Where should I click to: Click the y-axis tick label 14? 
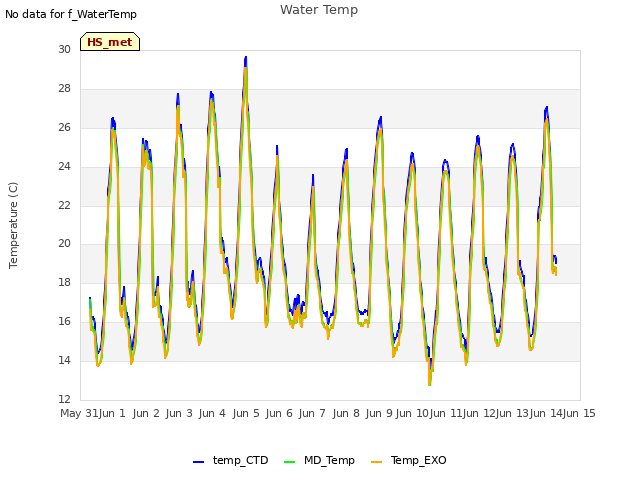[x=64, y=360]
